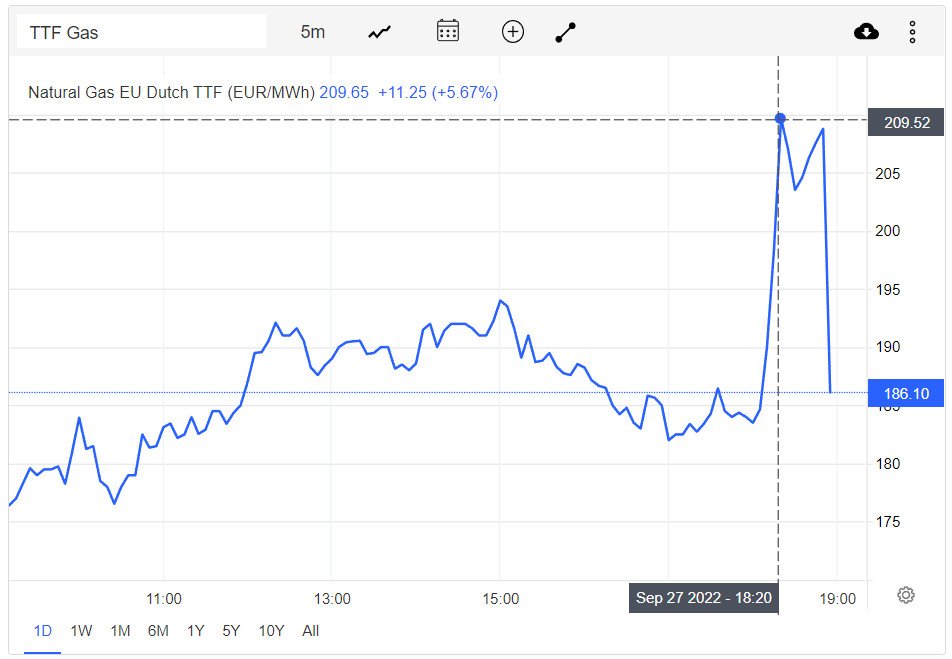Click the Natural Gas EU Dutch TTF label
The image size is (952, 659).
tap(171, 92)
